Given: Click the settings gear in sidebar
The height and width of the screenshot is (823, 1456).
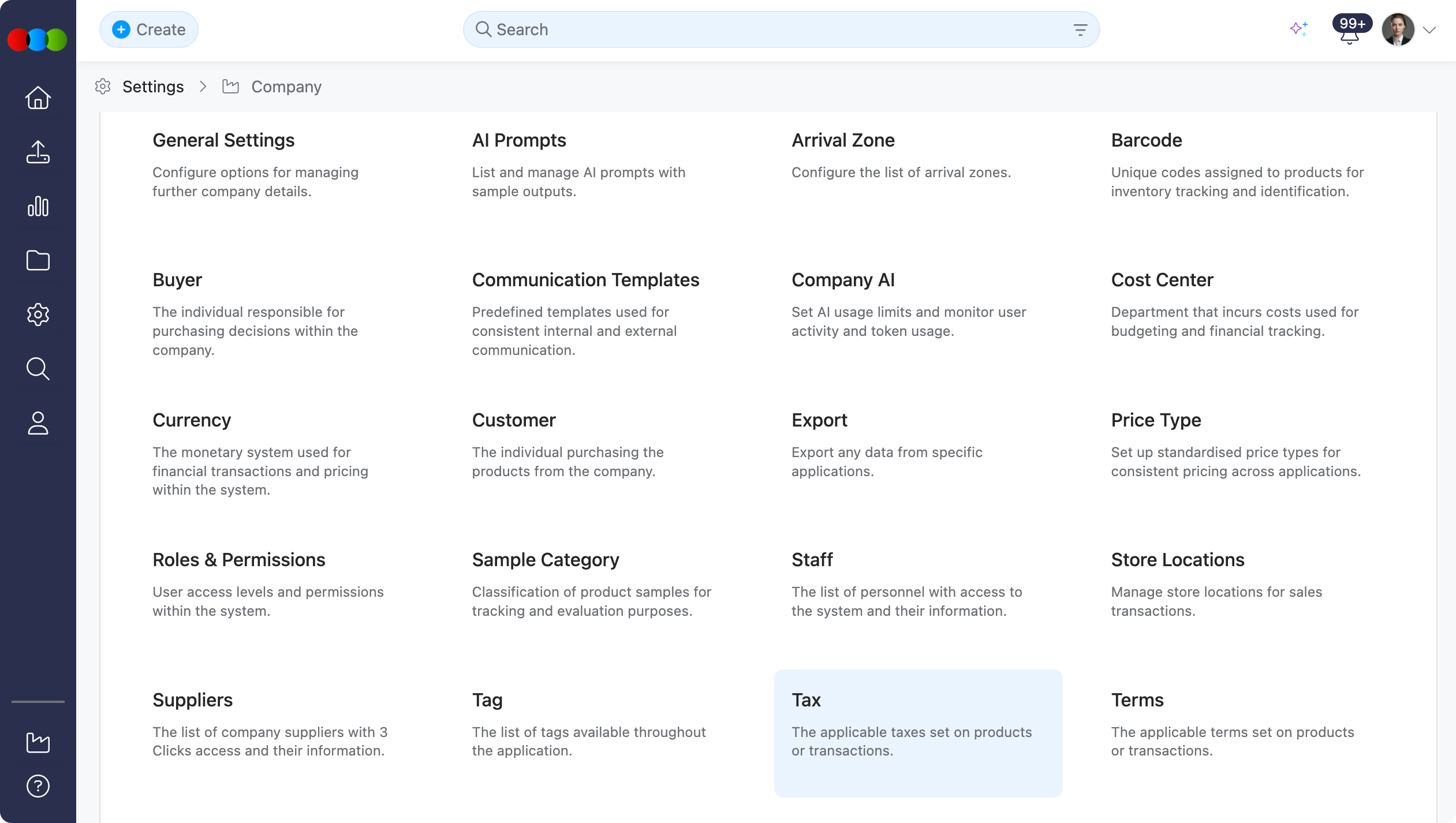Looking at the screenshot, I should (38, 315).
